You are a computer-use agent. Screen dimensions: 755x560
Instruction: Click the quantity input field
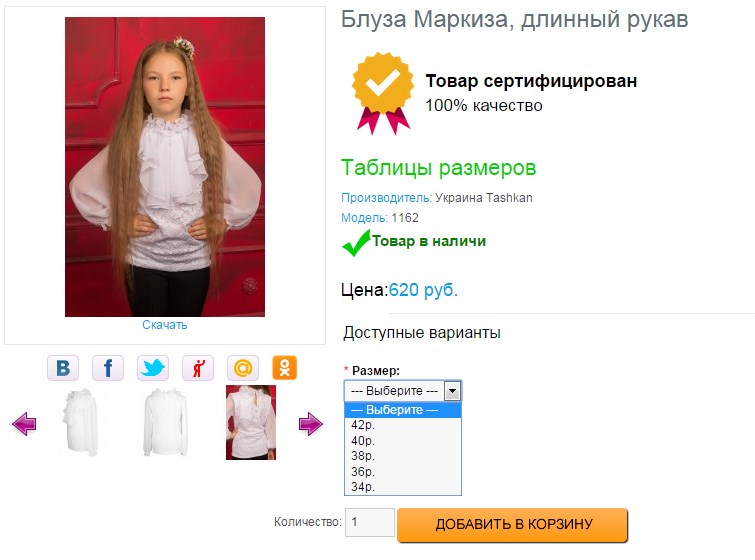click(369, 523)
